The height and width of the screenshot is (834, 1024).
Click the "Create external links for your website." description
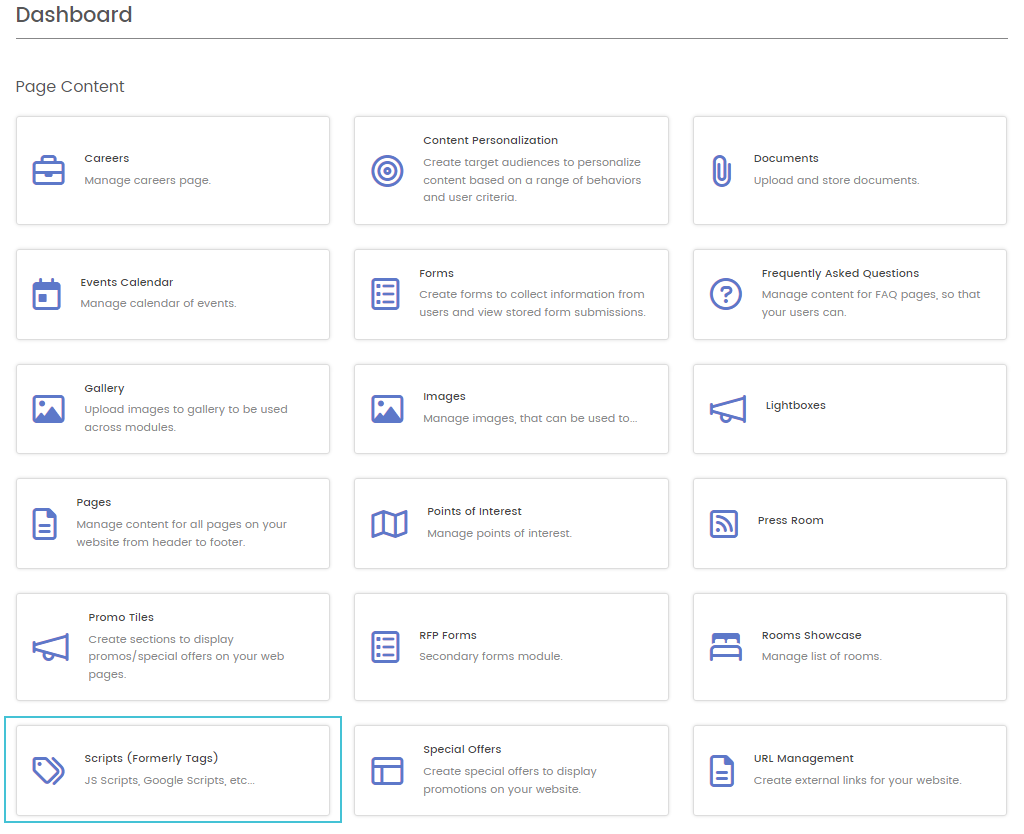(857, 780)
